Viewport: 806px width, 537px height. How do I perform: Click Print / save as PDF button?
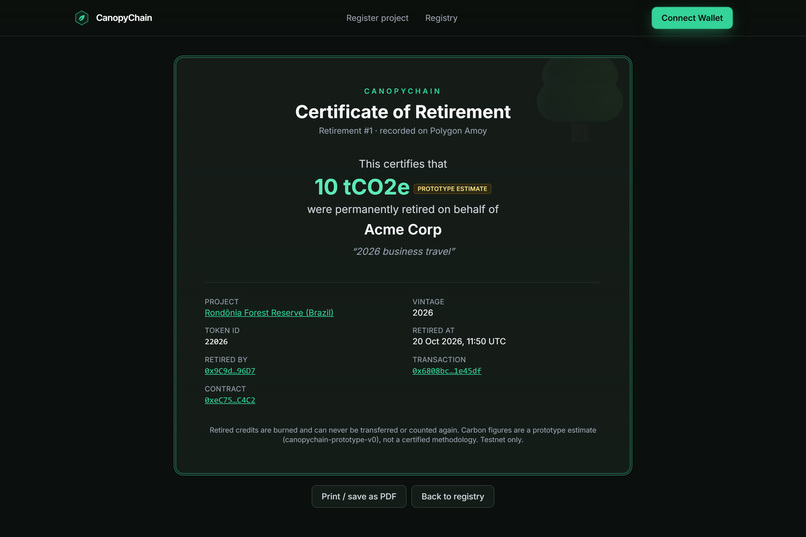[359, 496]
